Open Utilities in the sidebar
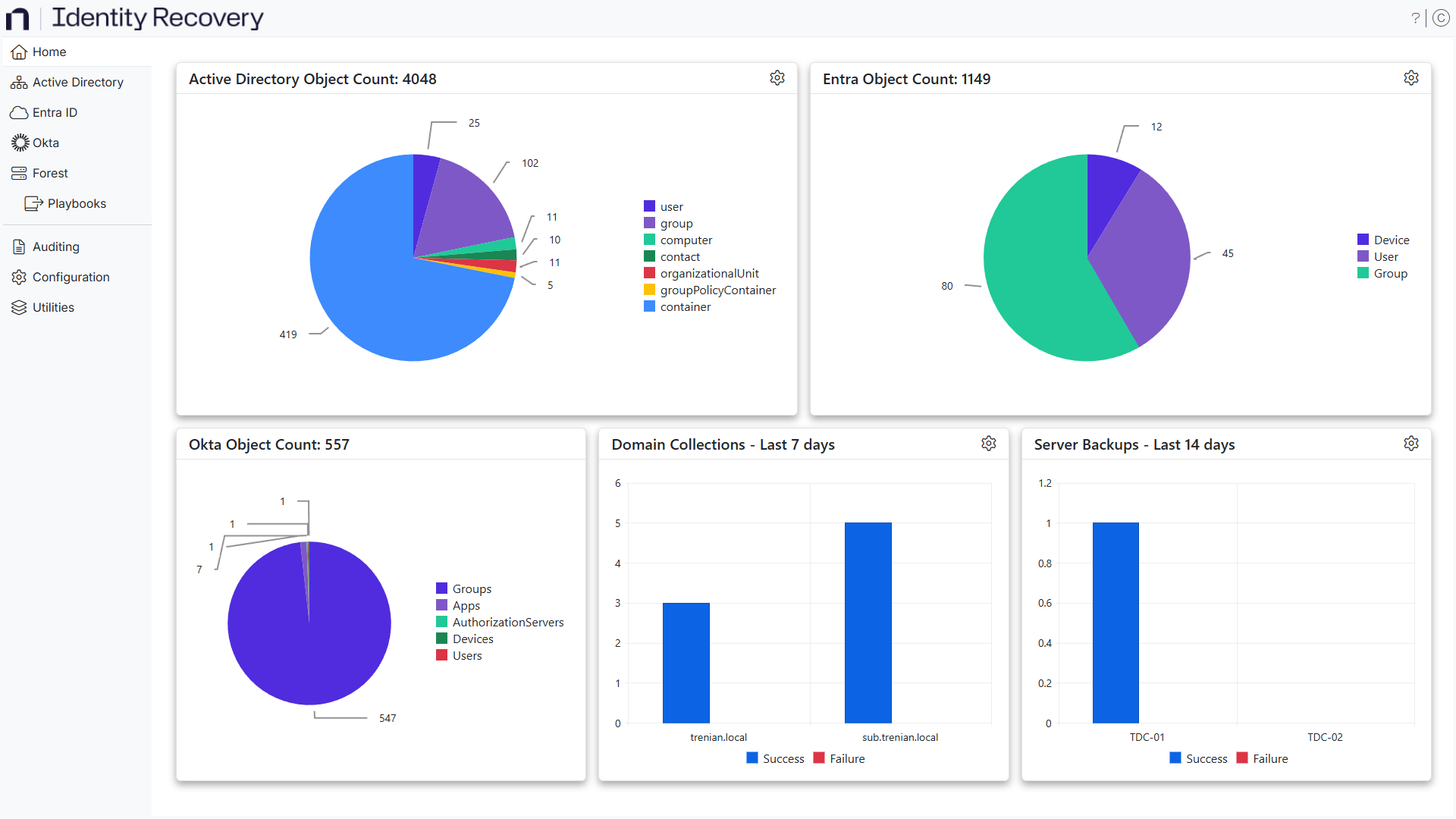Image resolution: width=1456 pixels, height=819 pixels. [x=53, y=307]
